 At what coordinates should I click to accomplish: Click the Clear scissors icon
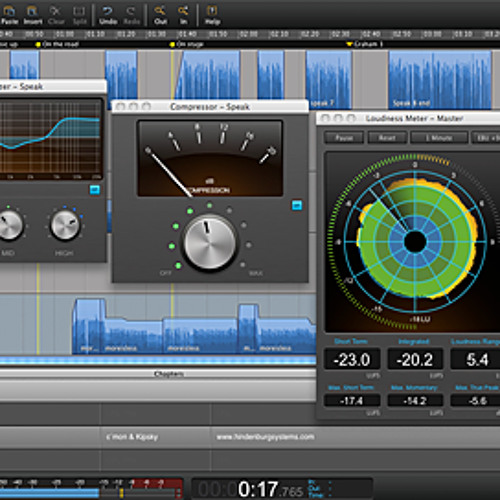55,12
